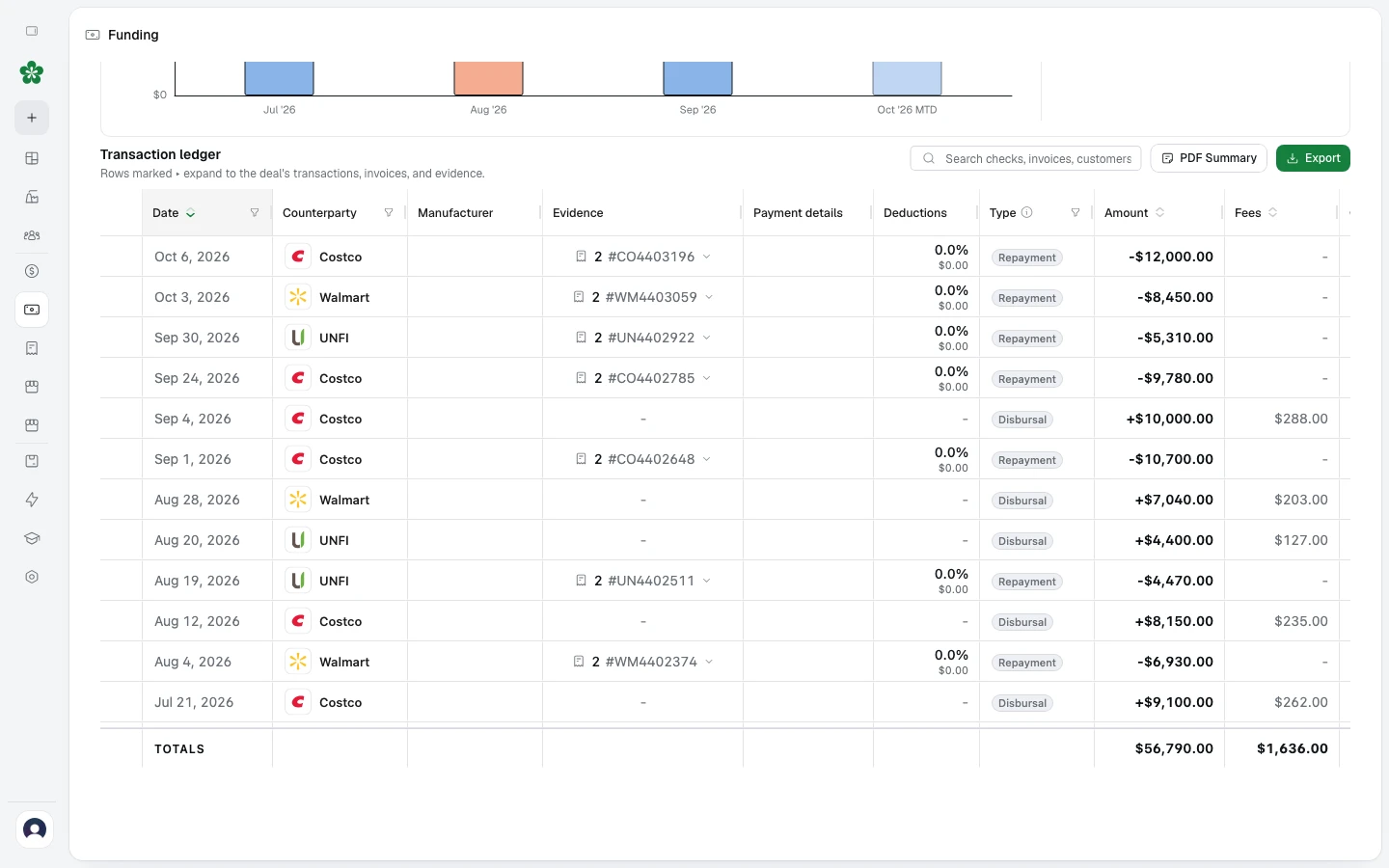The image size is (1389, 868).
Task: Select the active banknote sidebar icon
Action: (x=32, y=310)
